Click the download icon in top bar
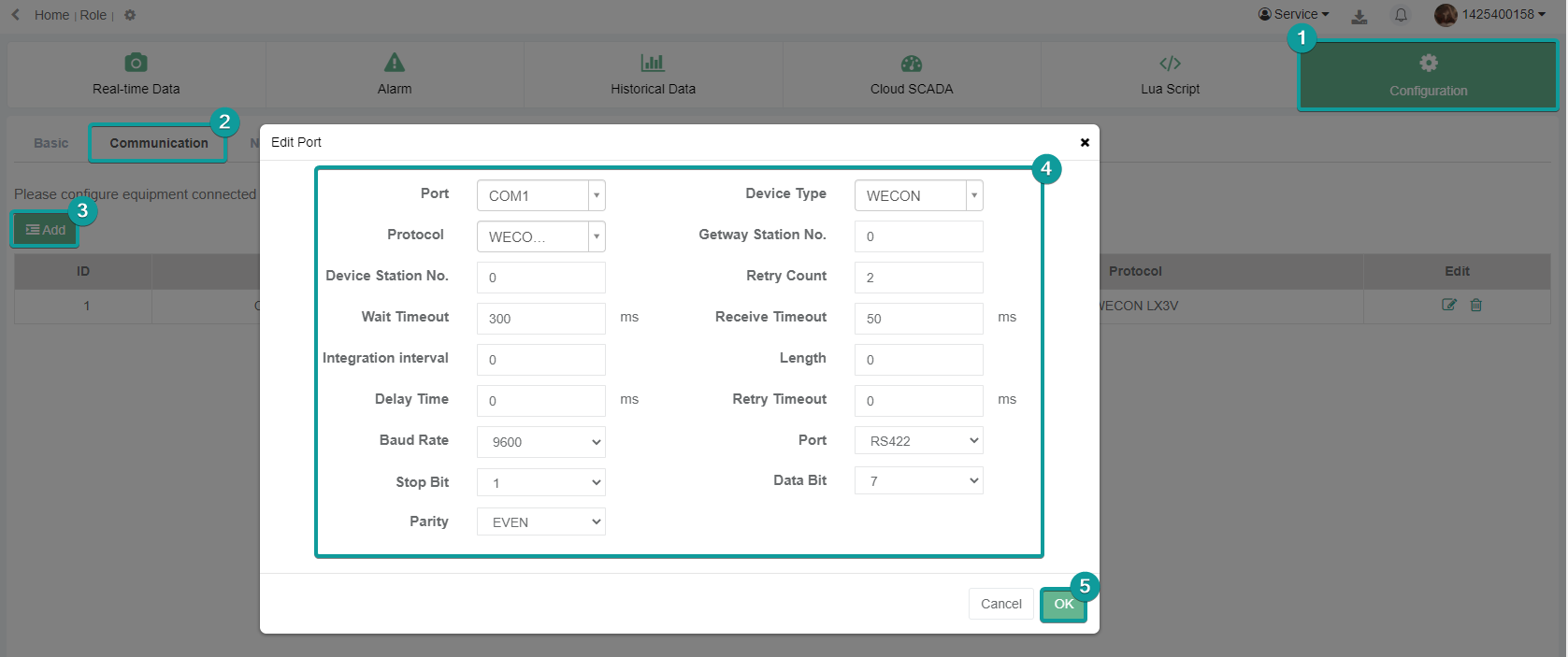 coord(1359,16)
